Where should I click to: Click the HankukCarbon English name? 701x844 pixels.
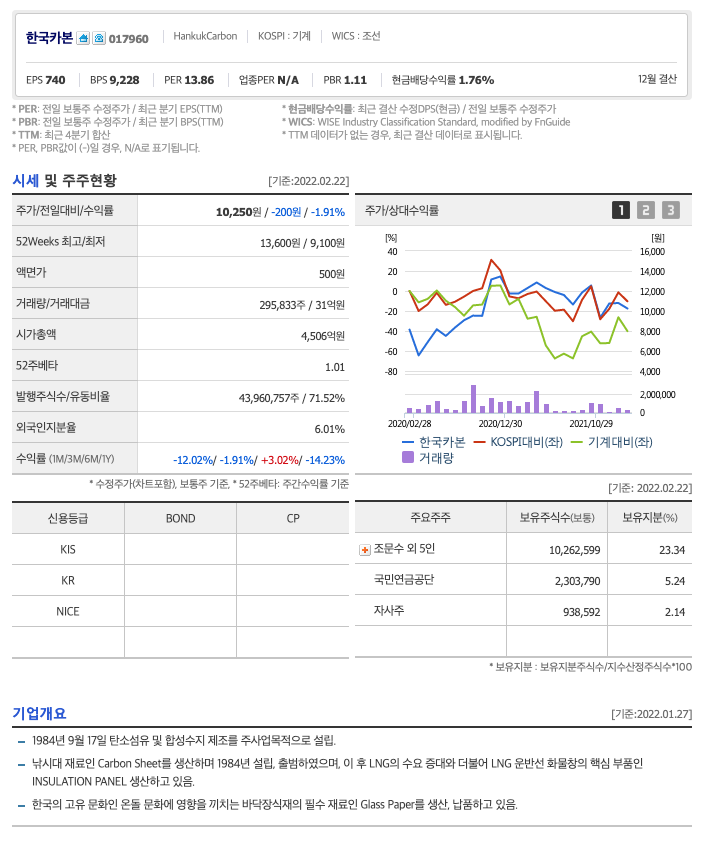pyautogui.click(x=205, y=36)
